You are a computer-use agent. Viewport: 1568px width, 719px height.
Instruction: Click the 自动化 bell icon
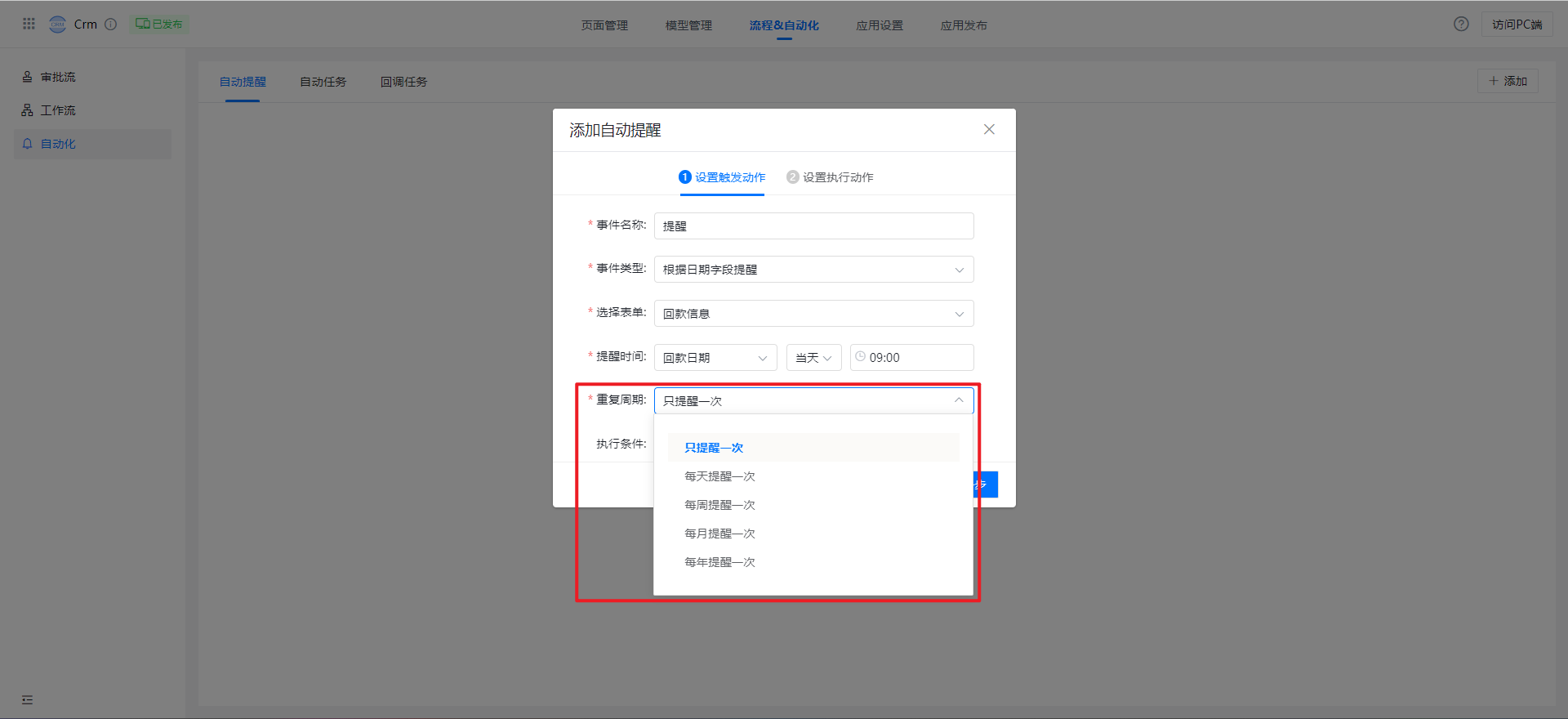(x=27, y=144)
